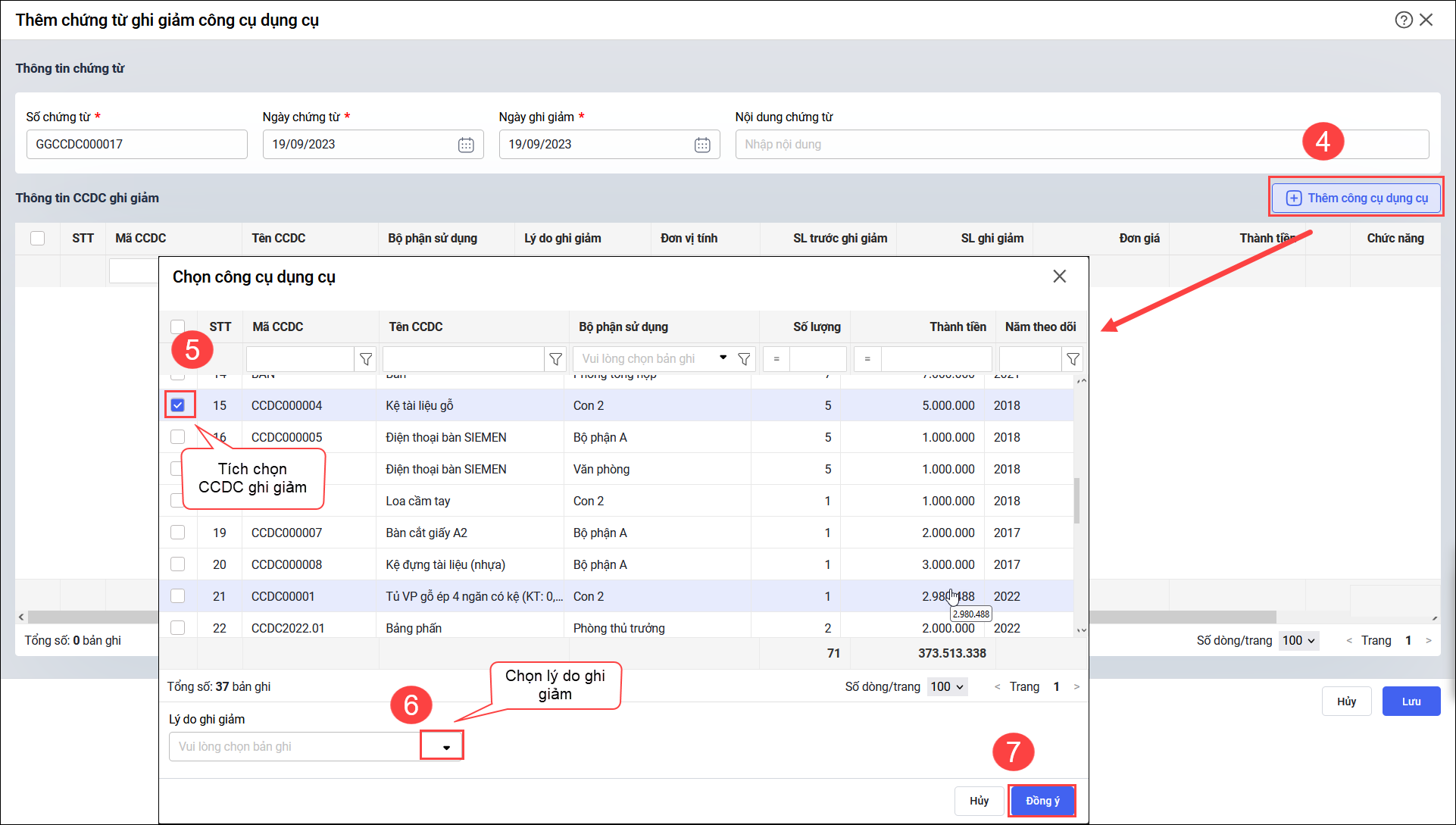Click filter icon for Bộ phận sử dụng
1456x825 pixels.
click(744, 359)
